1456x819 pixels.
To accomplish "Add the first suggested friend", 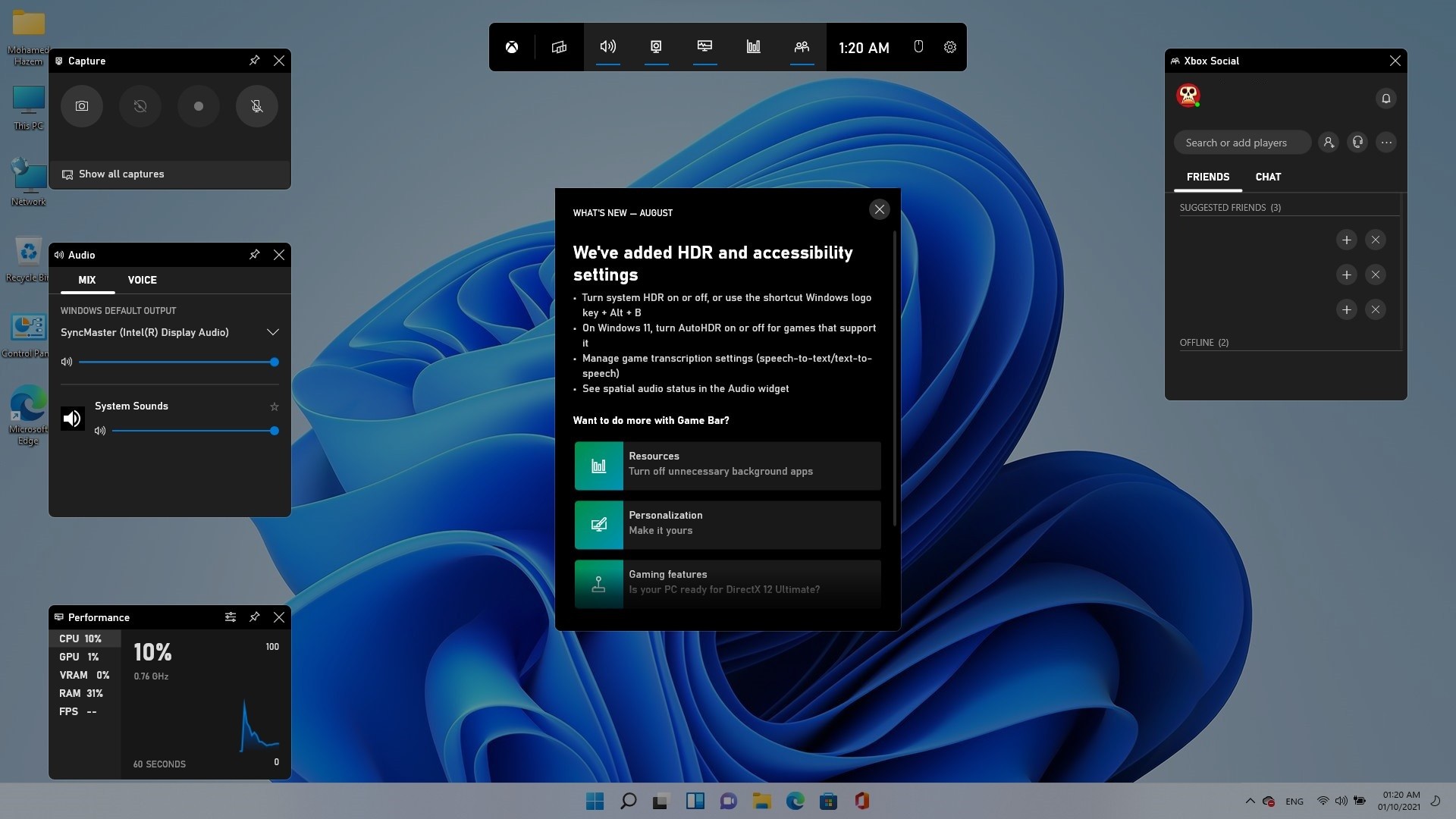I will point(1347,240).
